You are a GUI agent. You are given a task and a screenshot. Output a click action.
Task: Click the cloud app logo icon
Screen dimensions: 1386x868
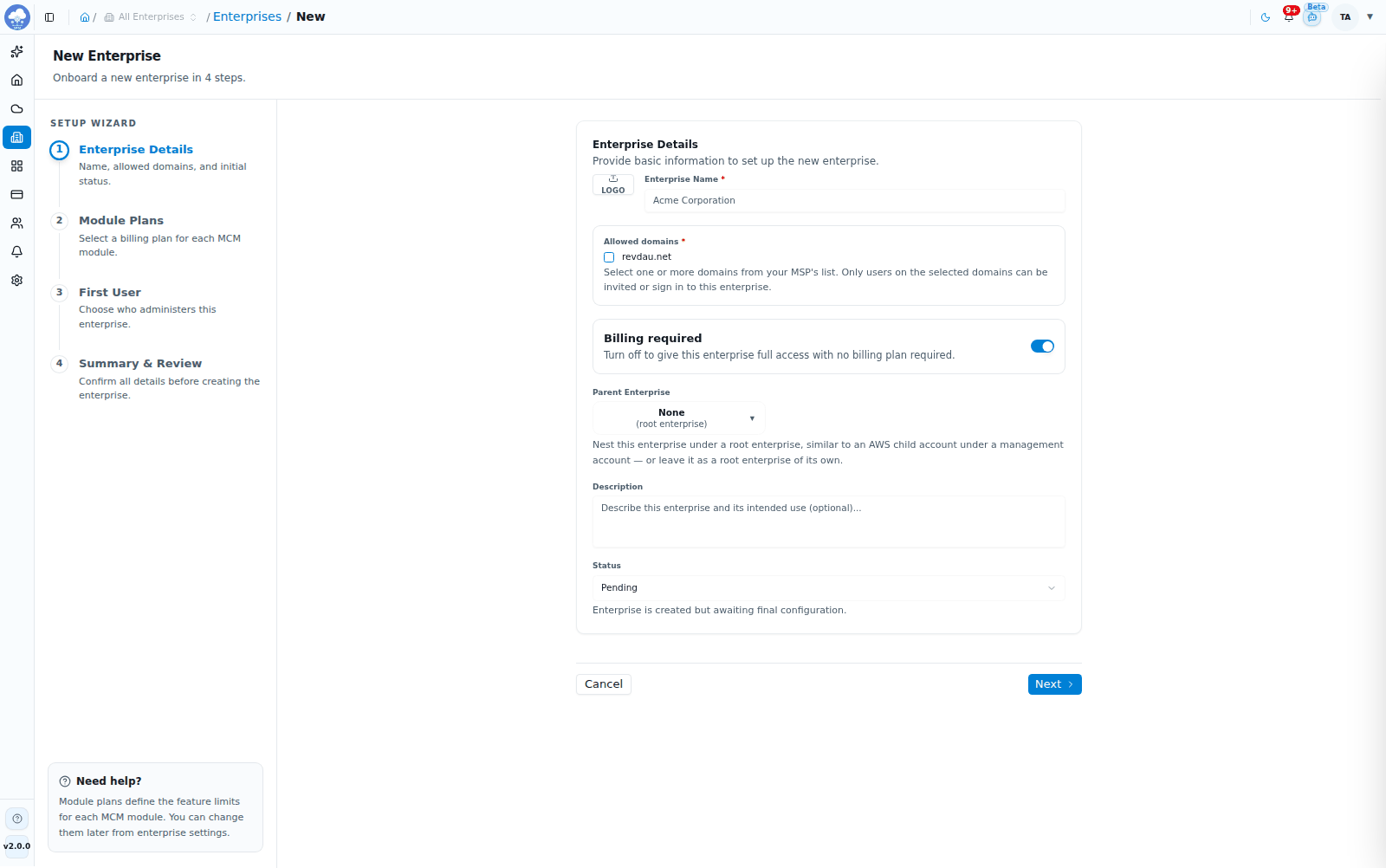pyautogui.click(x=17, y=16)
